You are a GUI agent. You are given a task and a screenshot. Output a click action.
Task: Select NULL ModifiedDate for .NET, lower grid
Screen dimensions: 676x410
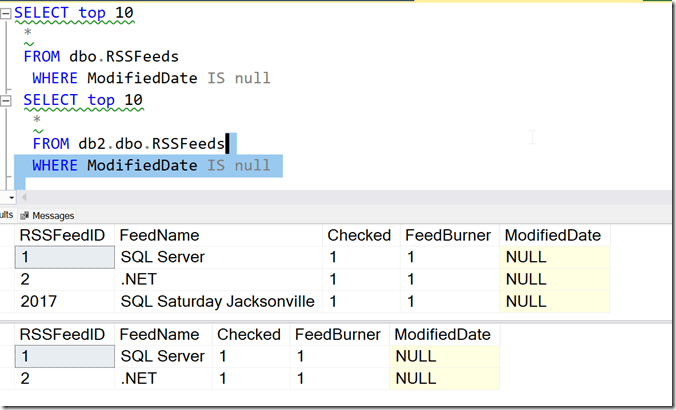tap(444, 379)
